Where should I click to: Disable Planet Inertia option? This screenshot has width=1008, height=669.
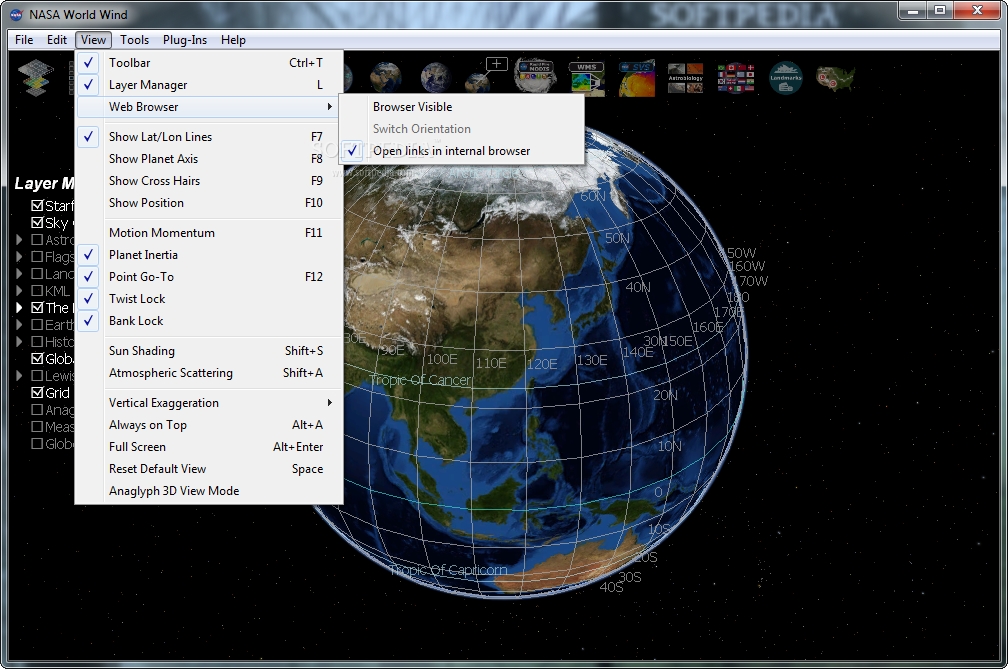209,254
